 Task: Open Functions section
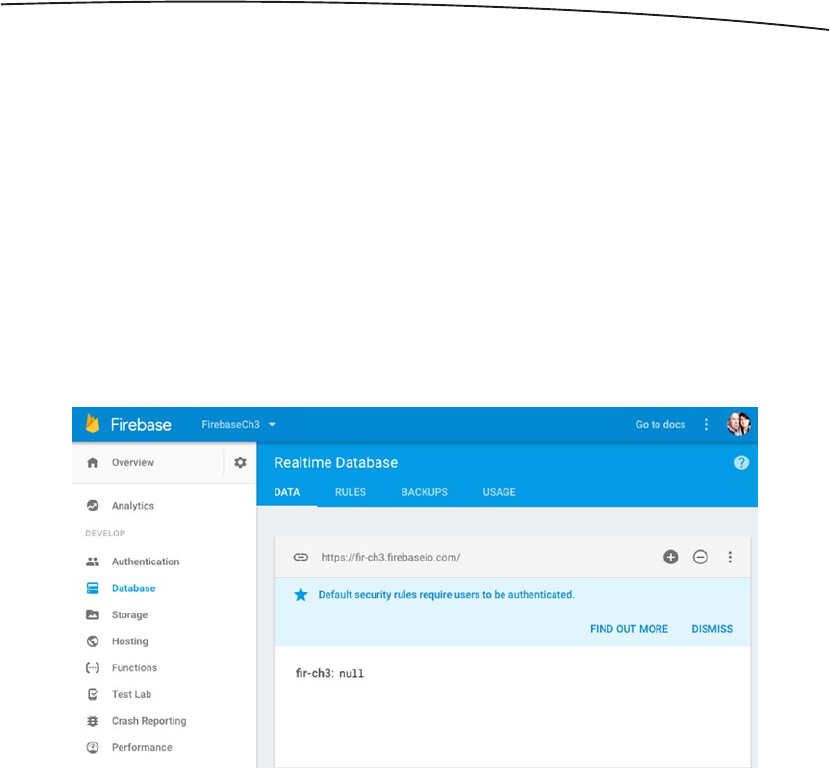[x=134, y=667]
